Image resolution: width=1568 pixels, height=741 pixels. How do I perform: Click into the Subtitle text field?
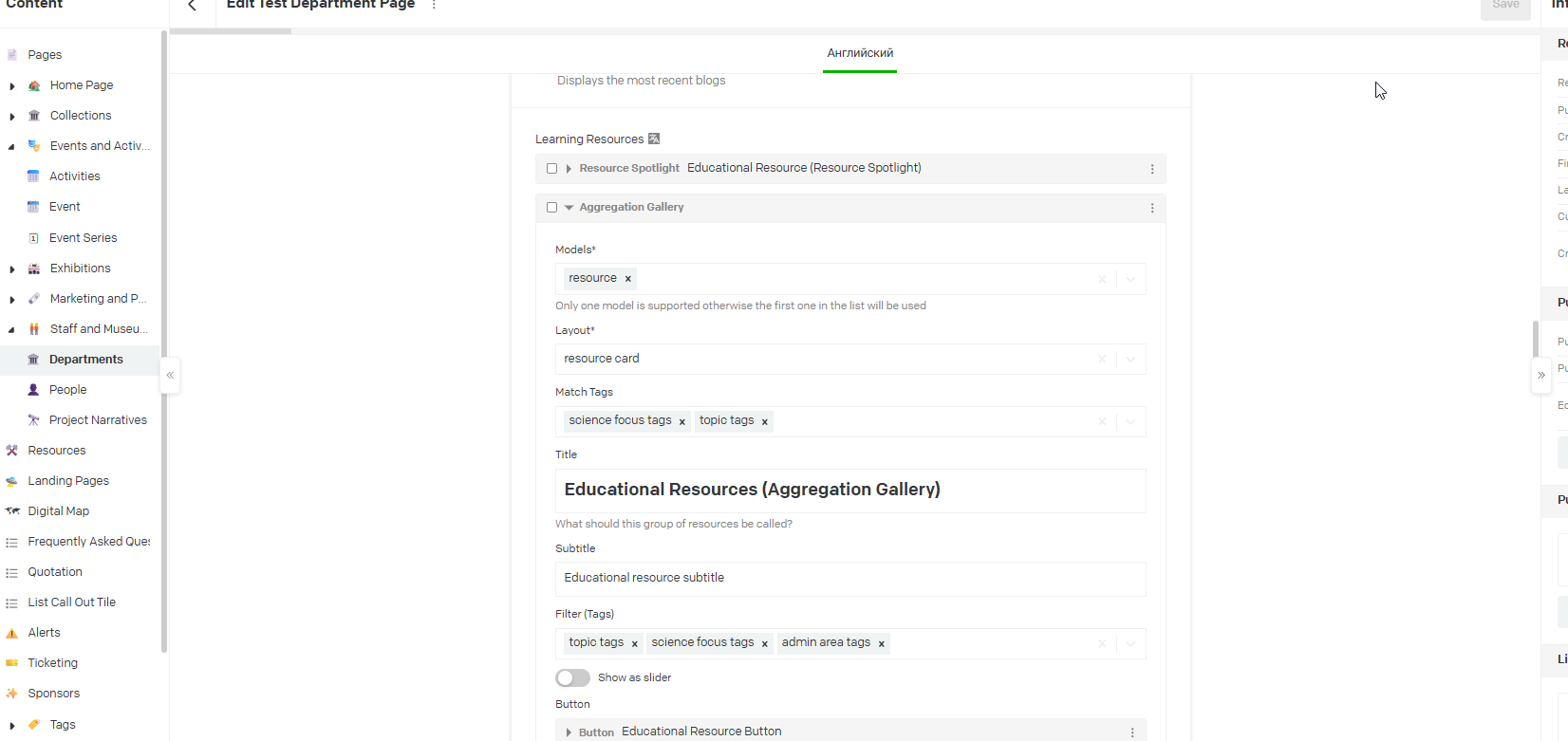point(849,578)
